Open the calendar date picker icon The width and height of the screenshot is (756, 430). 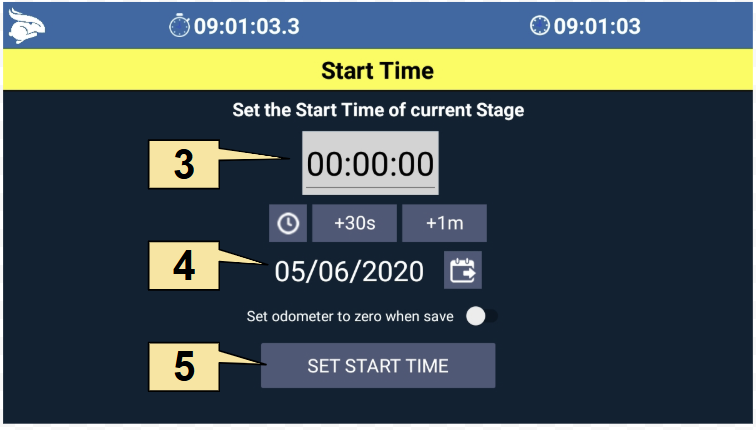[463, 270]
